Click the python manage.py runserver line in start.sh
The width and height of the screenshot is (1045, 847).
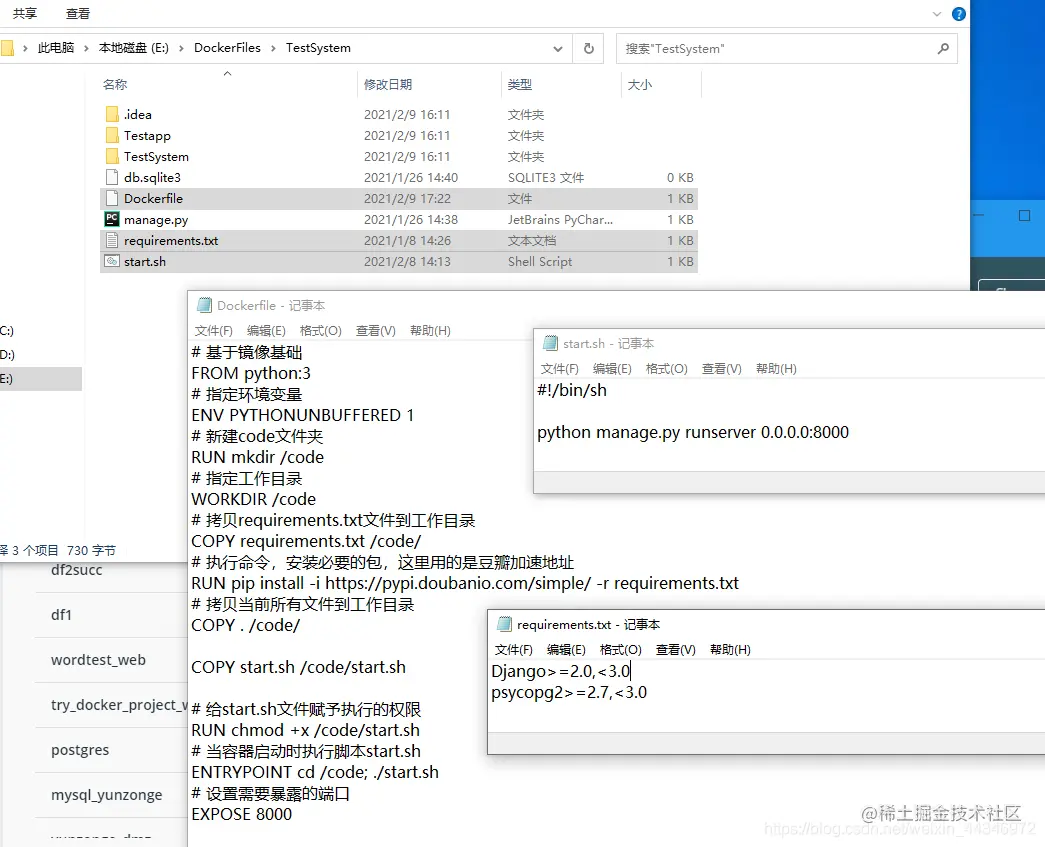(692, 432)
